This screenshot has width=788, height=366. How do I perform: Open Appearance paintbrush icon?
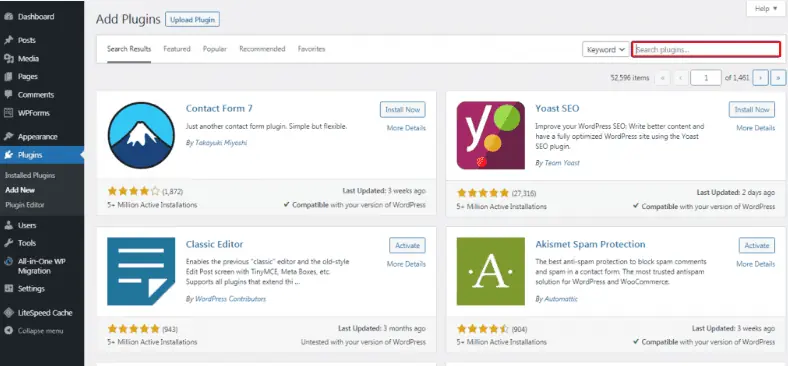(8, 136)
